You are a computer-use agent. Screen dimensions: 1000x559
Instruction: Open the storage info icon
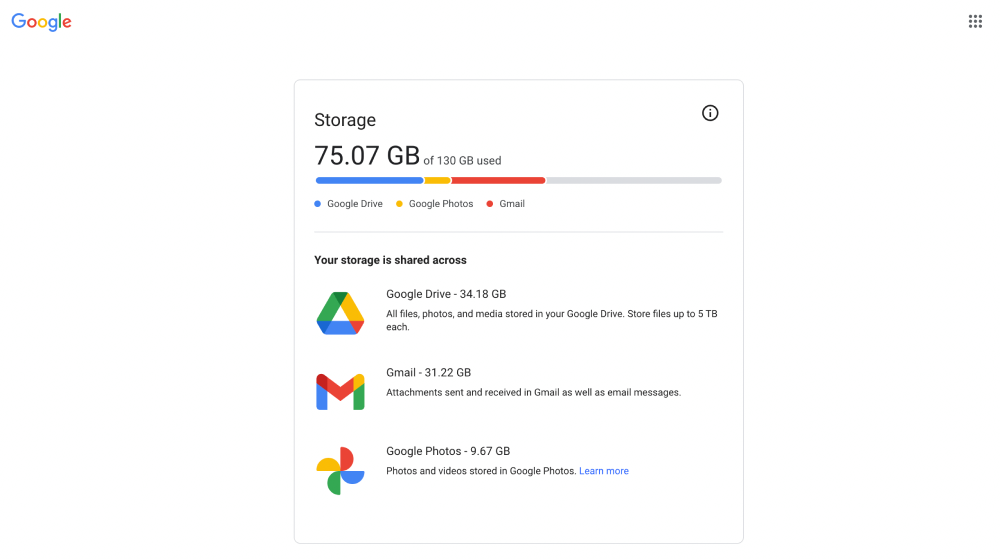[710, 113]
